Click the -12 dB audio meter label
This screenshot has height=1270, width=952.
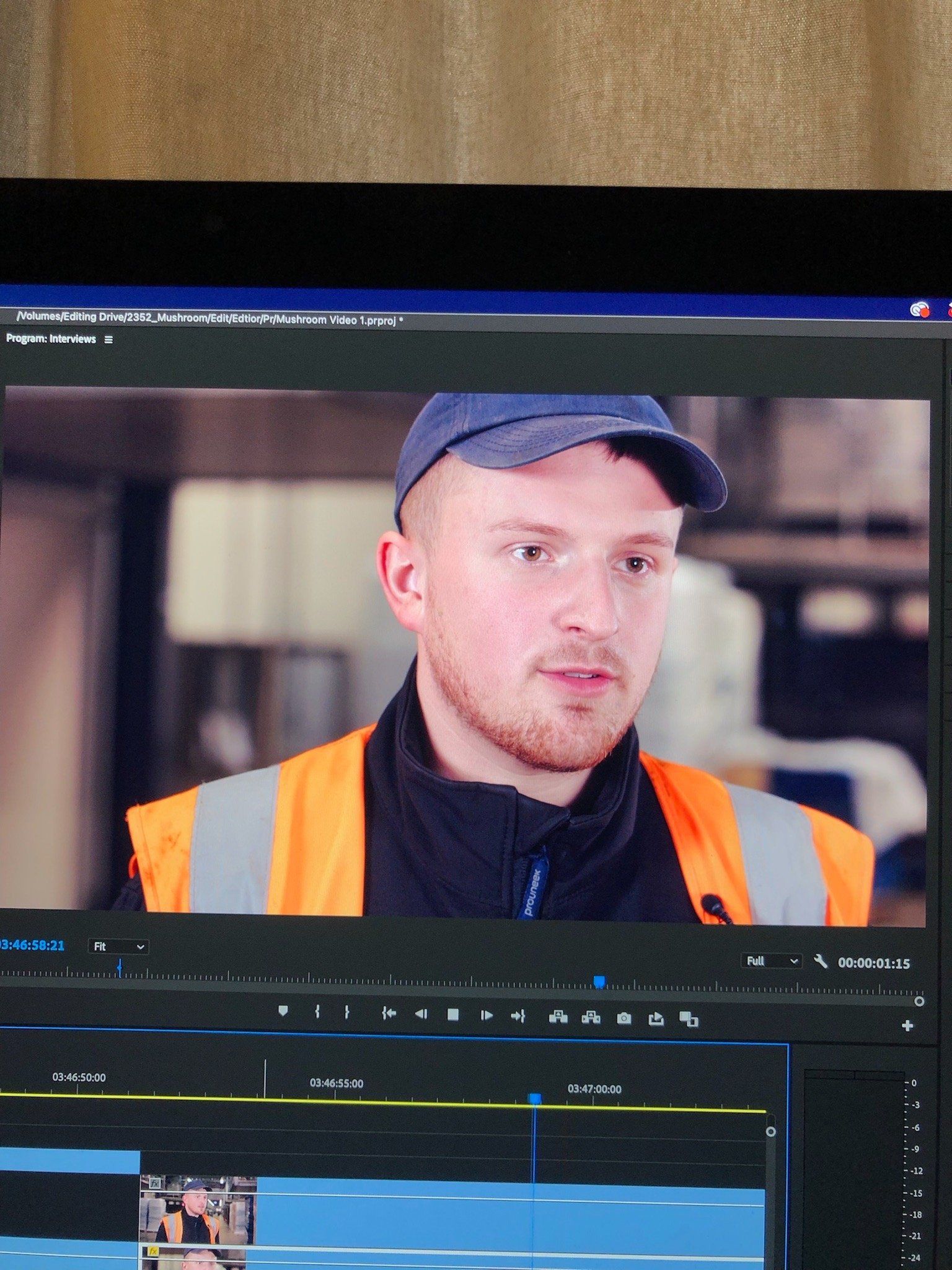point(915,1171)
